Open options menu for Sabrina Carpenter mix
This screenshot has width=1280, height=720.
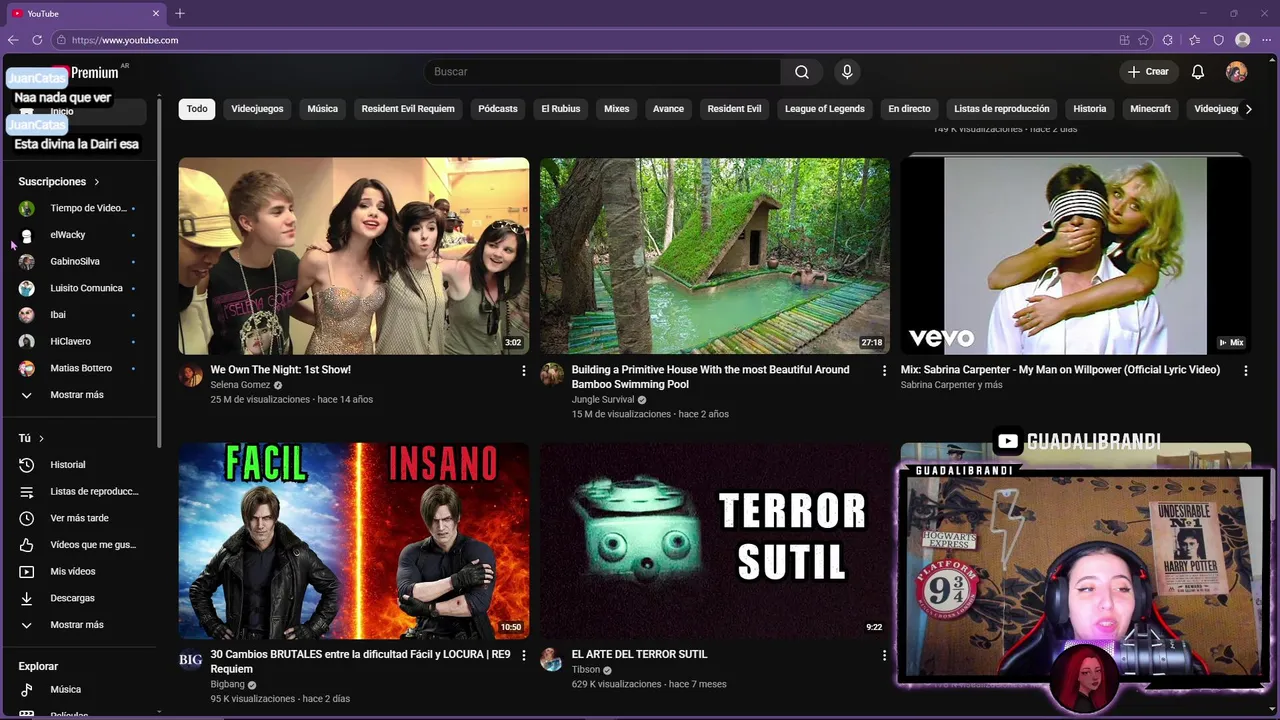click(x=1246, y=371)
